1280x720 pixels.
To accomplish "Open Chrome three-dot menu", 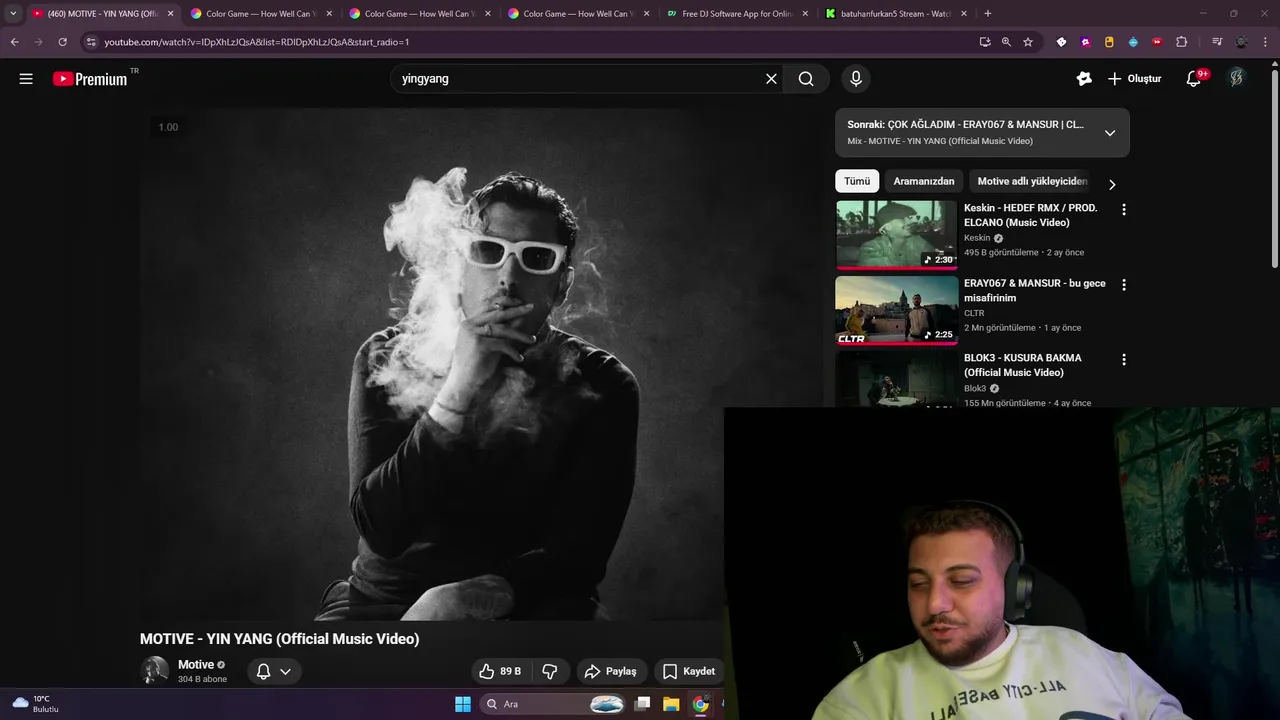I will coord(1265,42).
